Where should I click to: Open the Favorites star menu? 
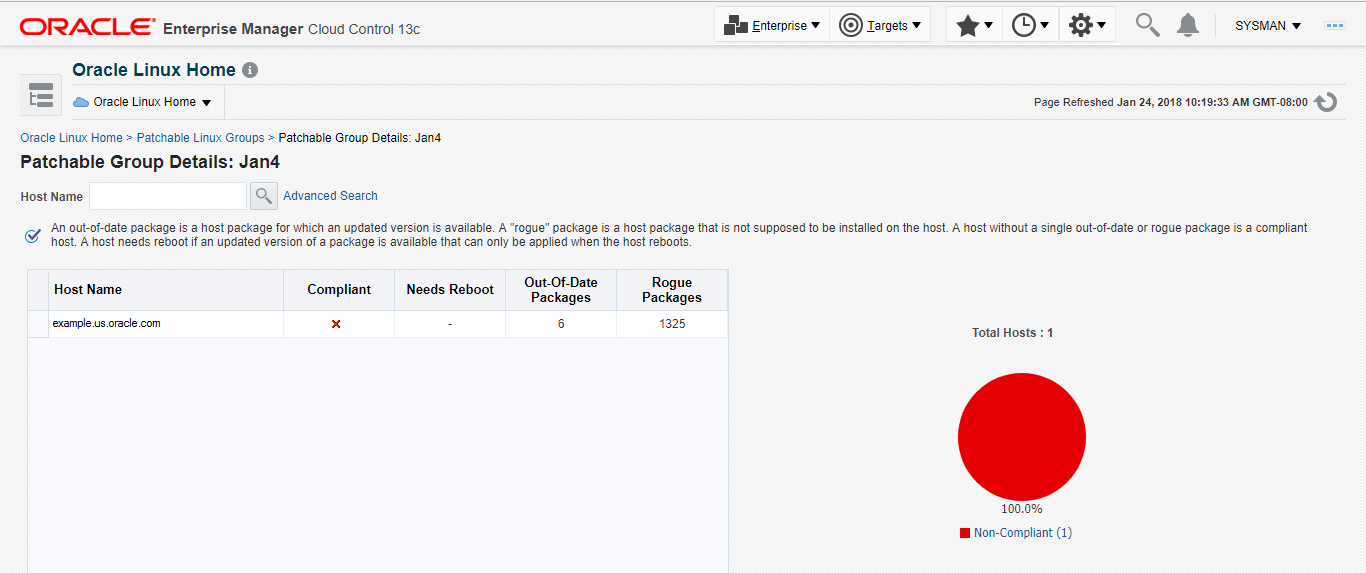point(974,25)
